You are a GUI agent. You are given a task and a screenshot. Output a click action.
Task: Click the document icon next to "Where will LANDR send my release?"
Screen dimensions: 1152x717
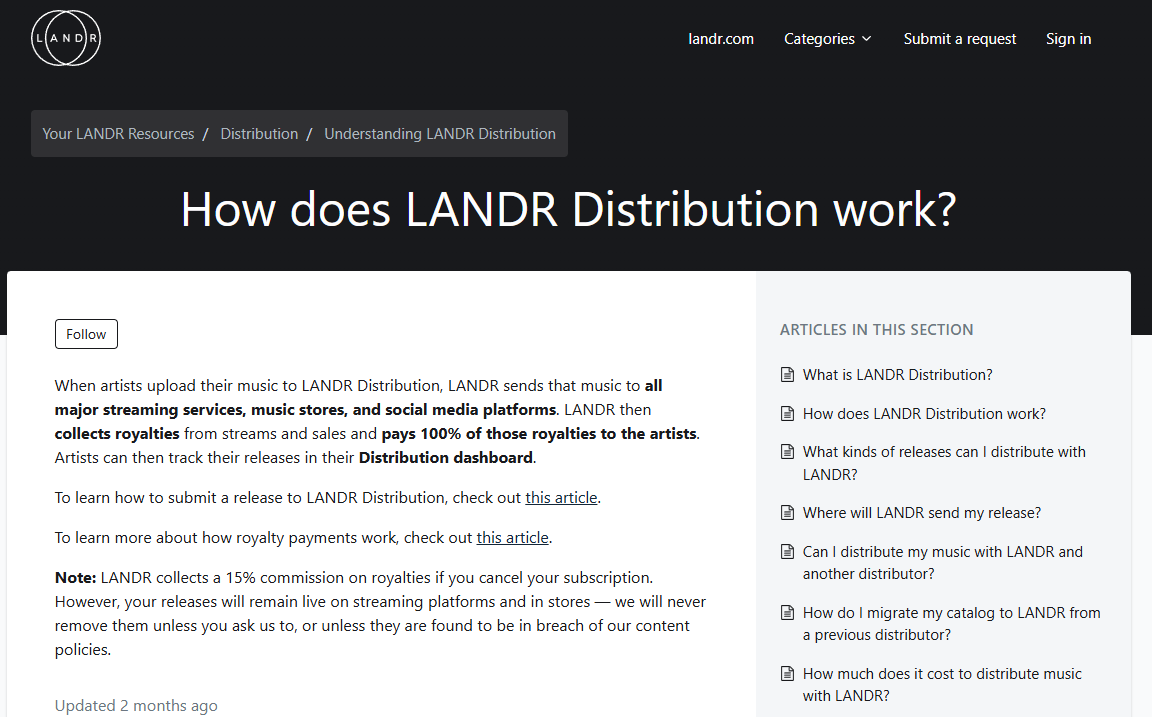tap(786, 512)
